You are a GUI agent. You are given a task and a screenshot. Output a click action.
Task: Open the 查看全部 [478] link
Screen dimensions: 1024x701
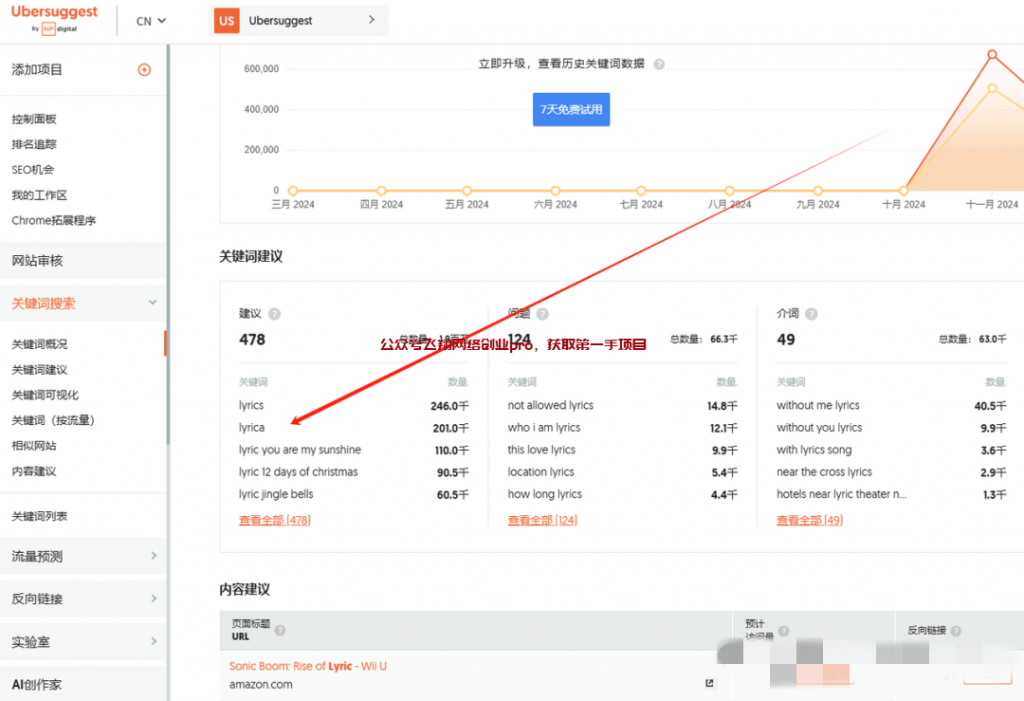(274, 519)
